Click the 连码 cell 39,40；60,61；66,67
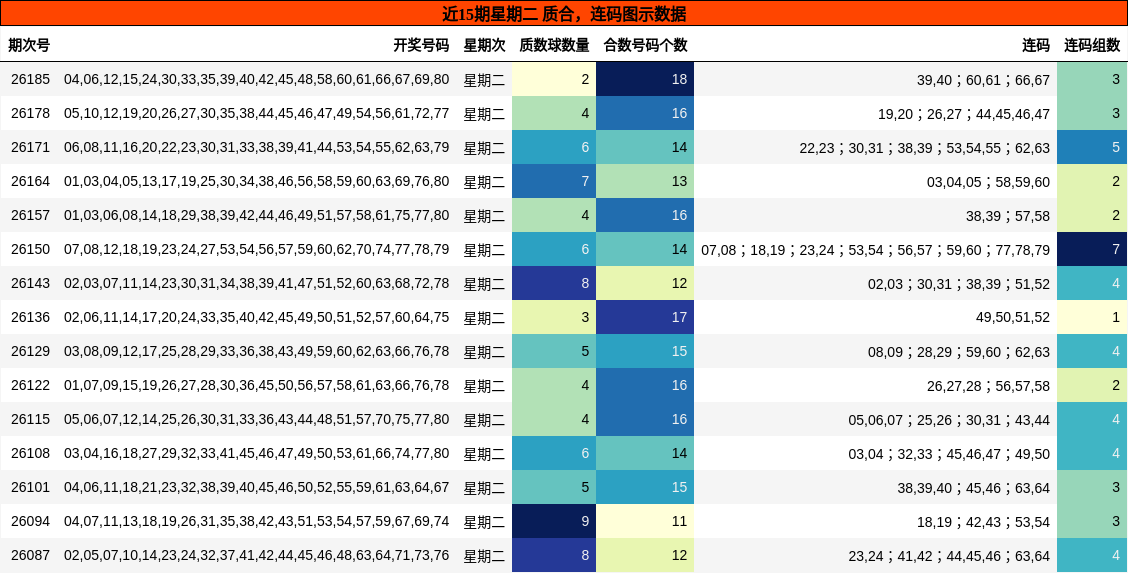 [x=983, y=80]
